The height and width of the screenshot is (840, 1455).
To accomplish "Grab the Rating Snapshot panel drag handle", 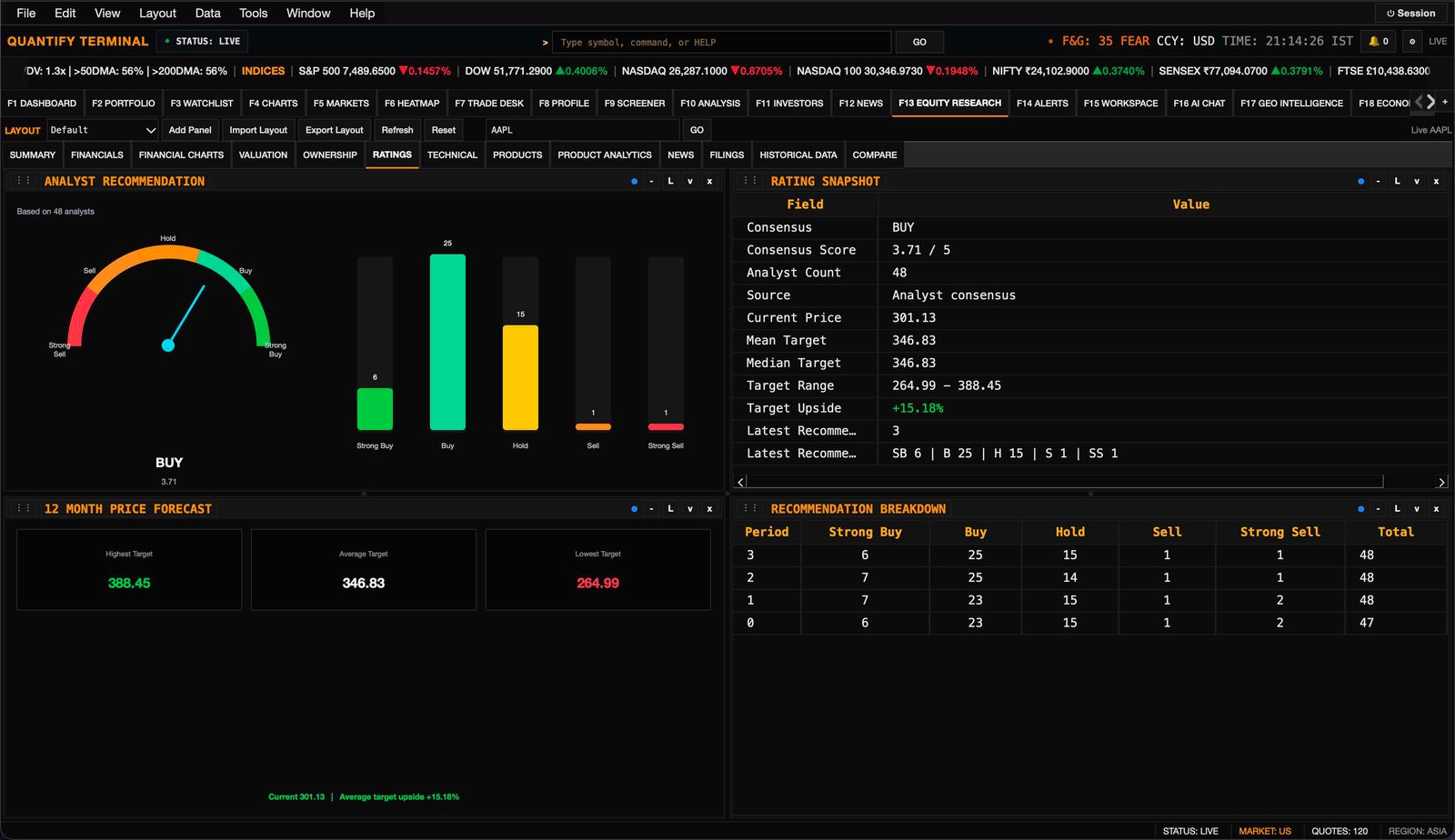I will [x=750, y=181].
